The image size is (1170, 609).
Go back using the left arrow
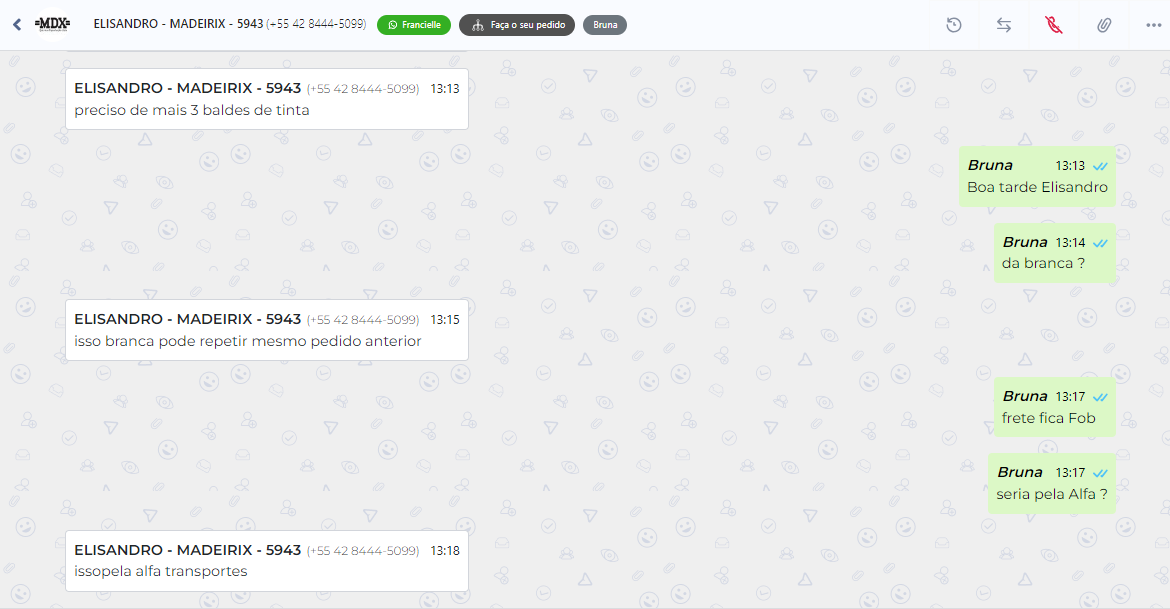point(17,25)
